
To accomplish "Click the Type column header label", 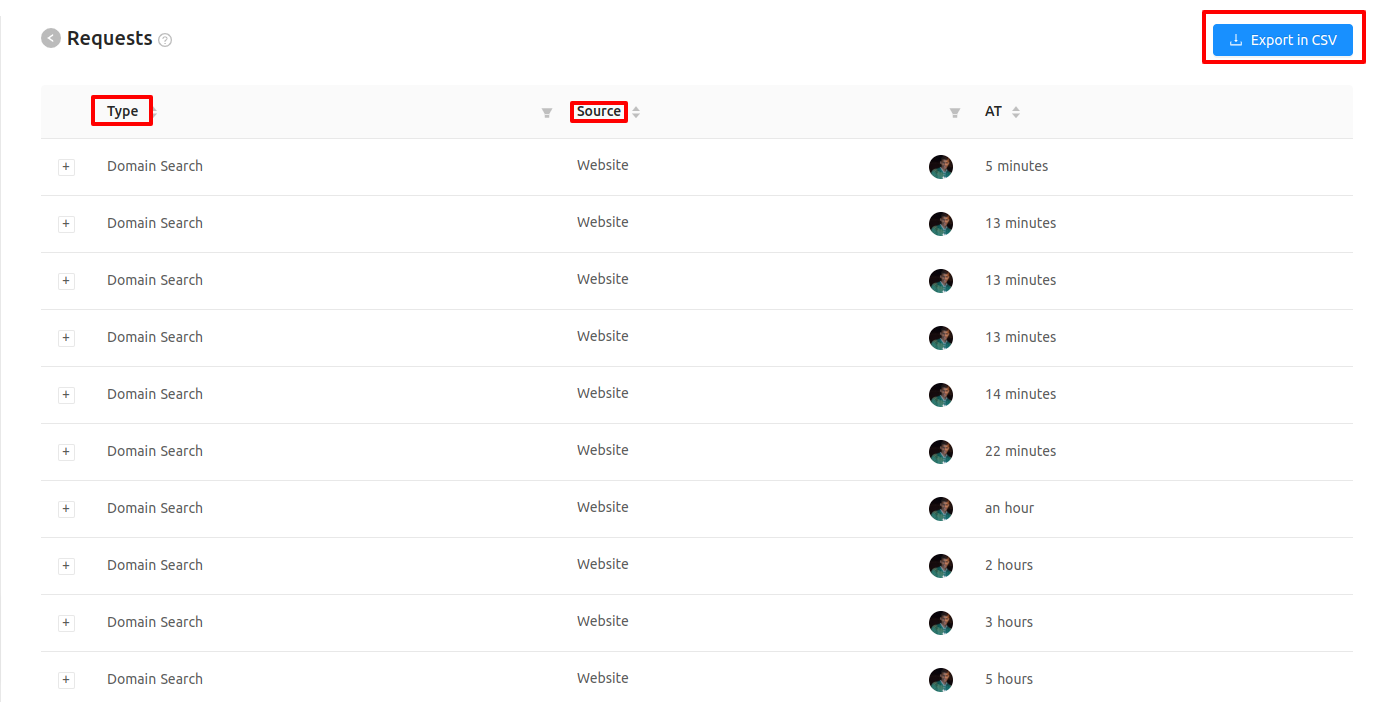I will [x=122, y=111].
